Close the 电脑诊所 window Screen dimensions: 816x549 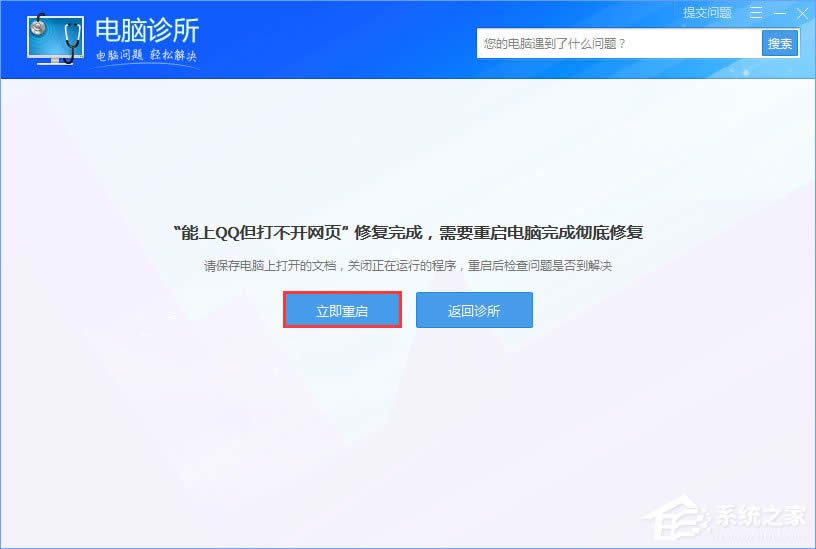click(802, 13)
